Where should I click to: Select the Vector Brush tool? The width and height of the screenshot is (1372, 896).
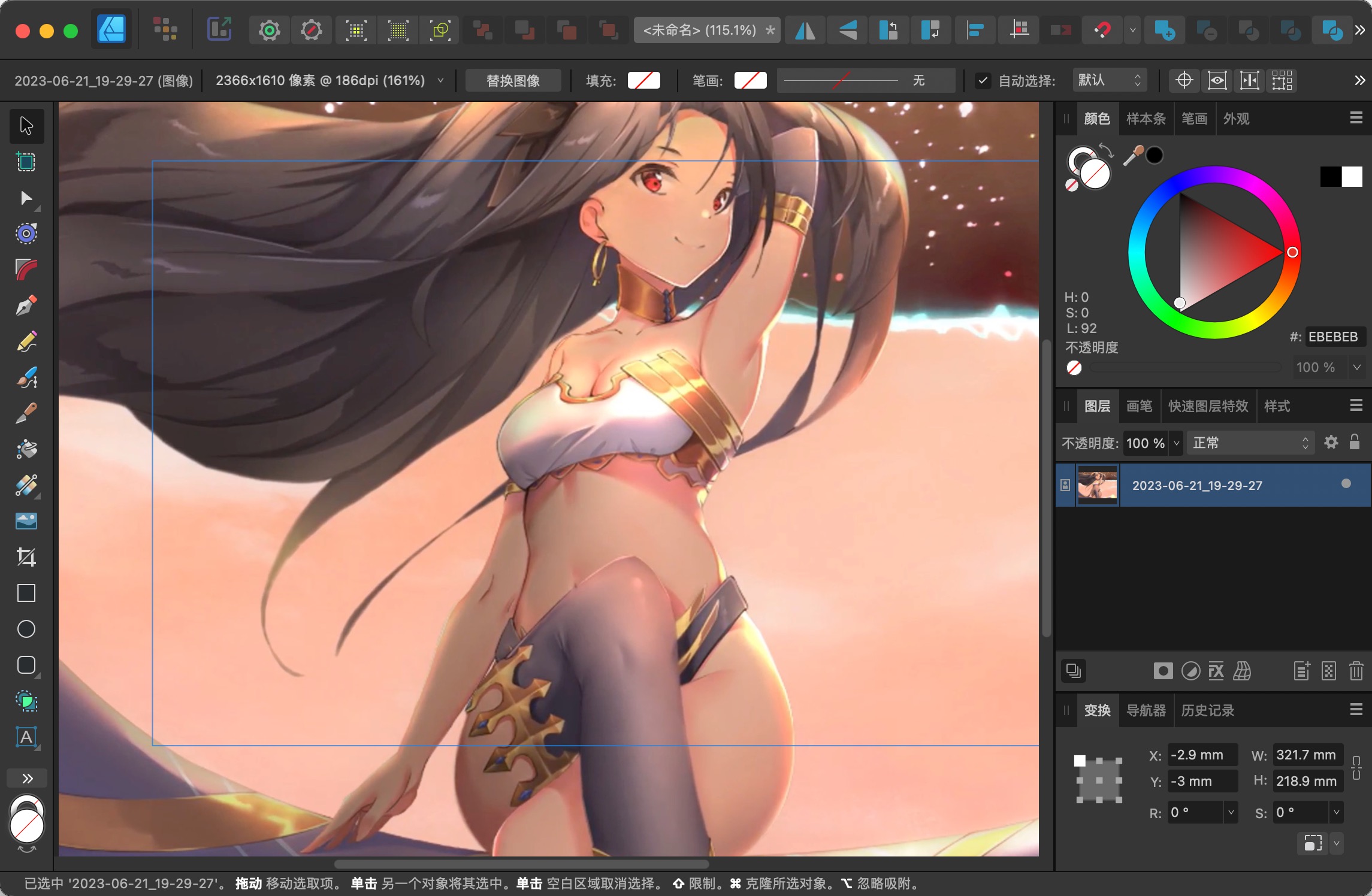26,377
